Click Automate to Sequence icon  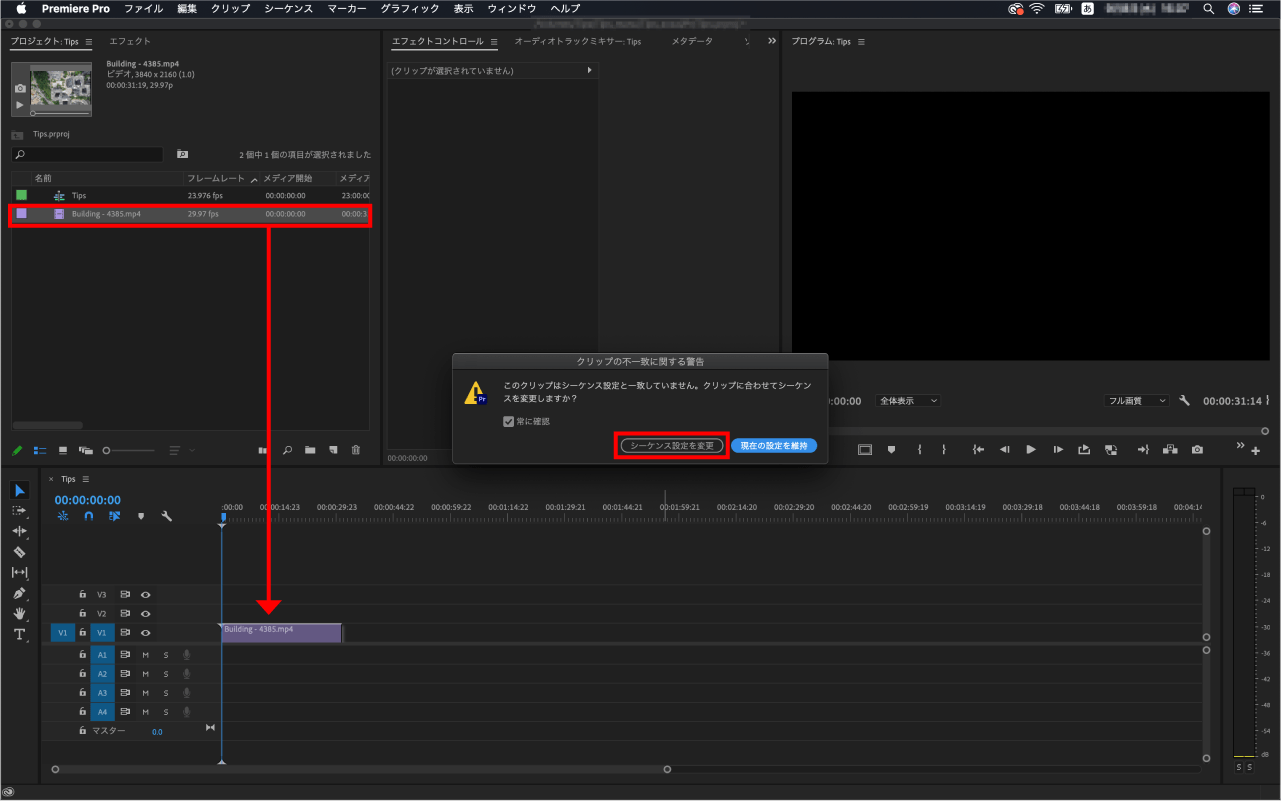point(263,450)
